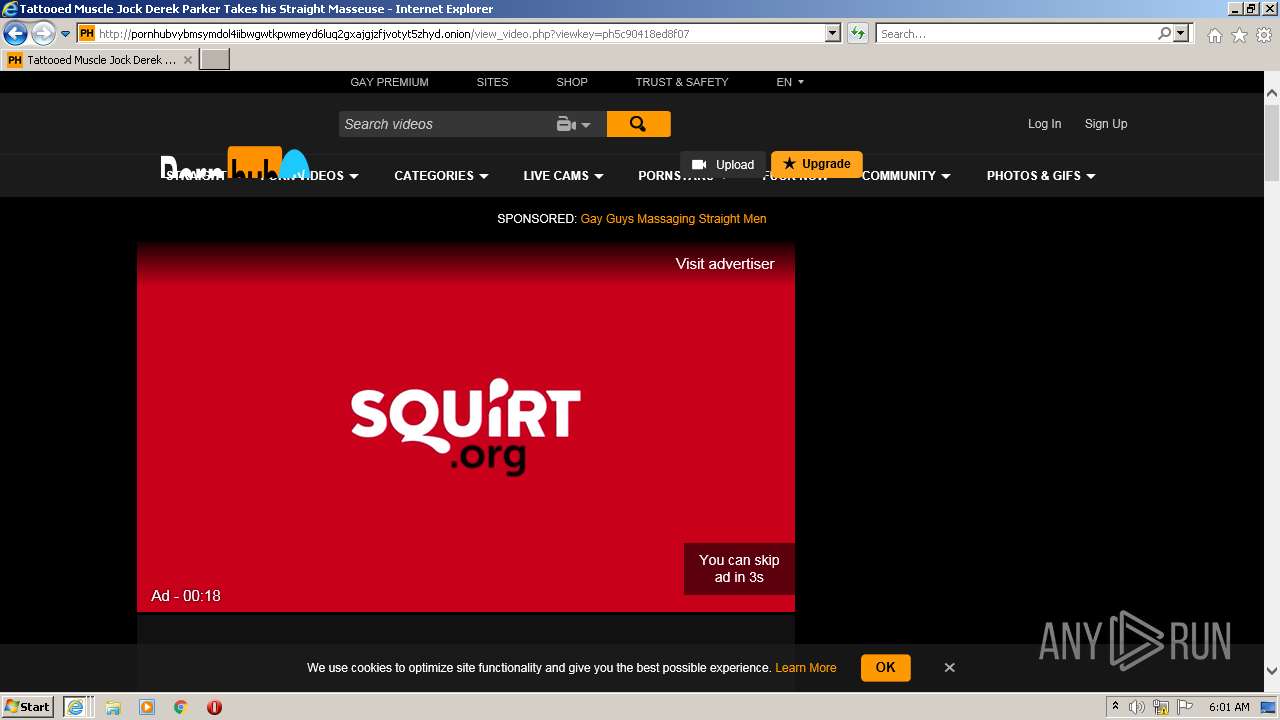Expand the CATEGORIES menu
1280x720 pixels.
441,176
